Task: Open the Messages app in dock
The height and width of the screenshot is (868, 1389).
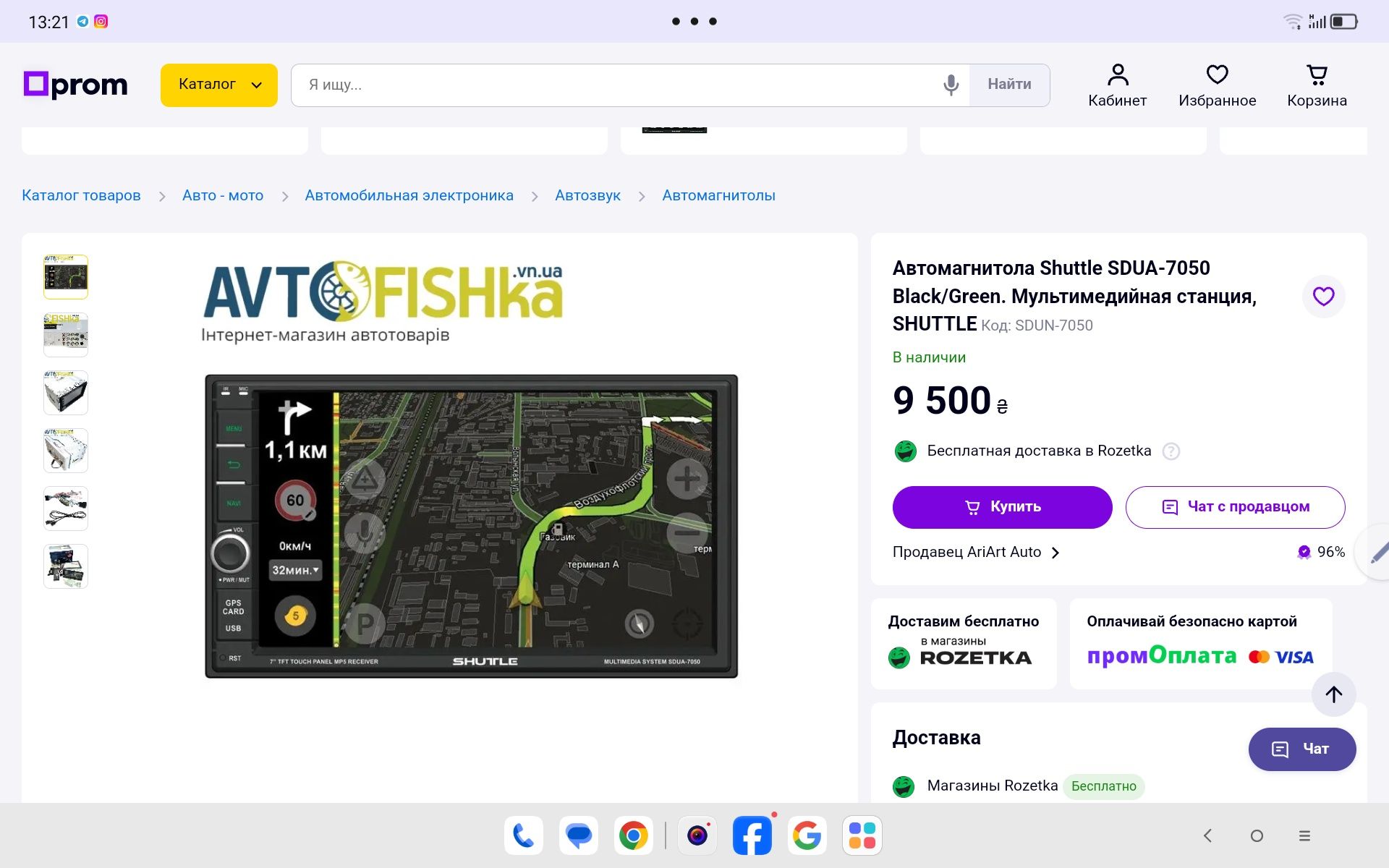Action: tap(578, 835)
